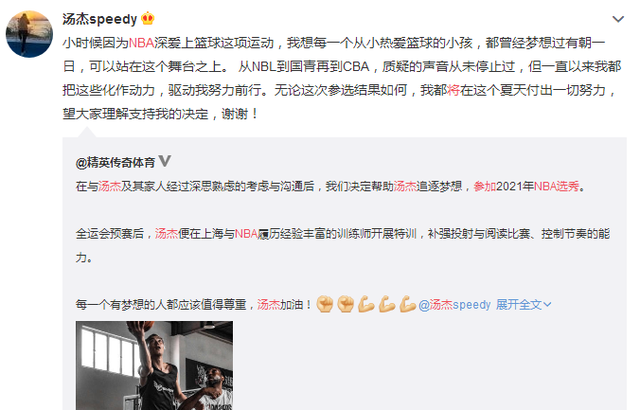Screen dimensions: 640x410
Task: Click the gold crown membership icon
Action: tap(147, 19)
